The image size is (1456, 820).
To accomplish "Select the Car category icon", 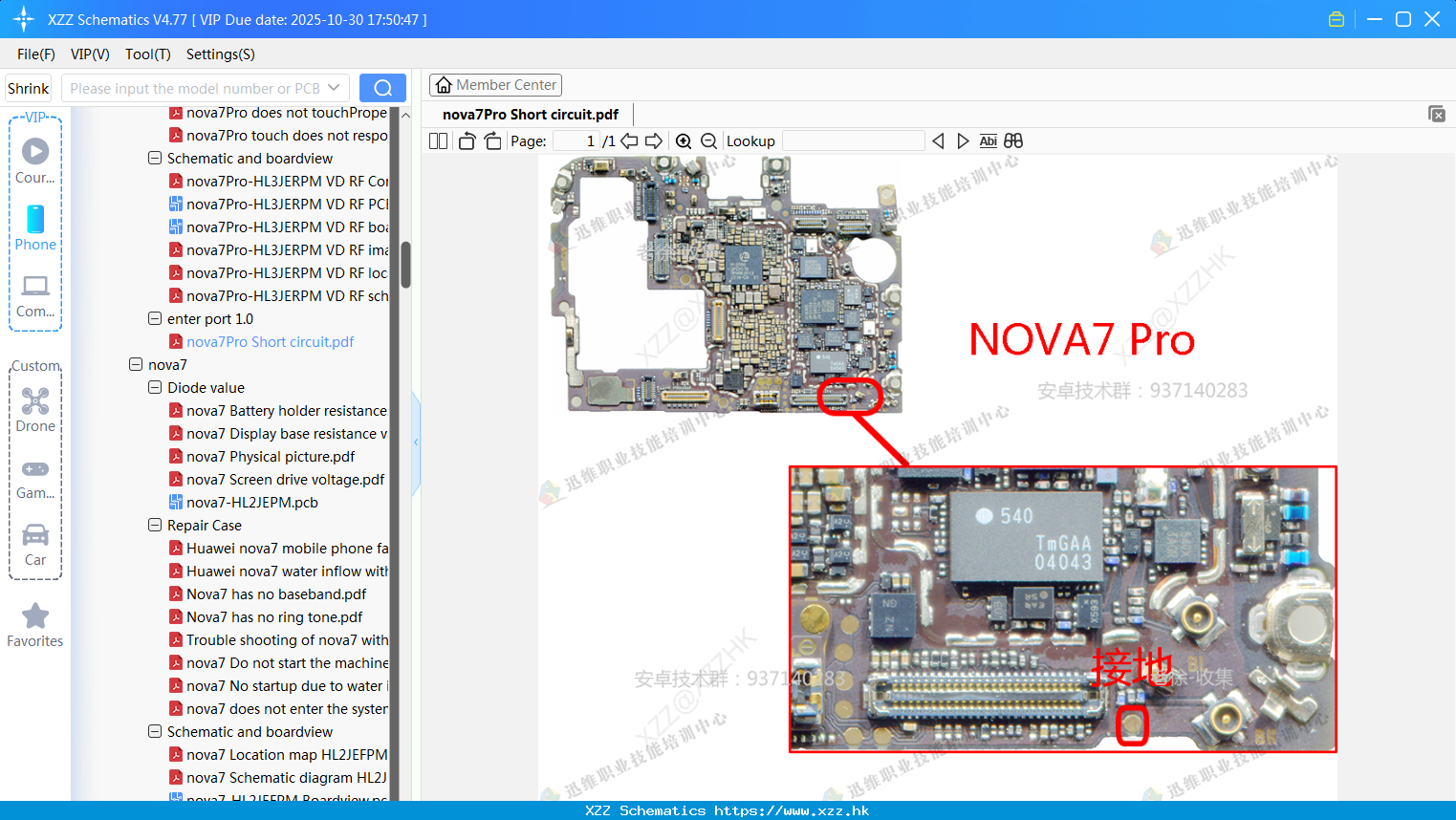I will pyautogui.click(x=35, y=545).
